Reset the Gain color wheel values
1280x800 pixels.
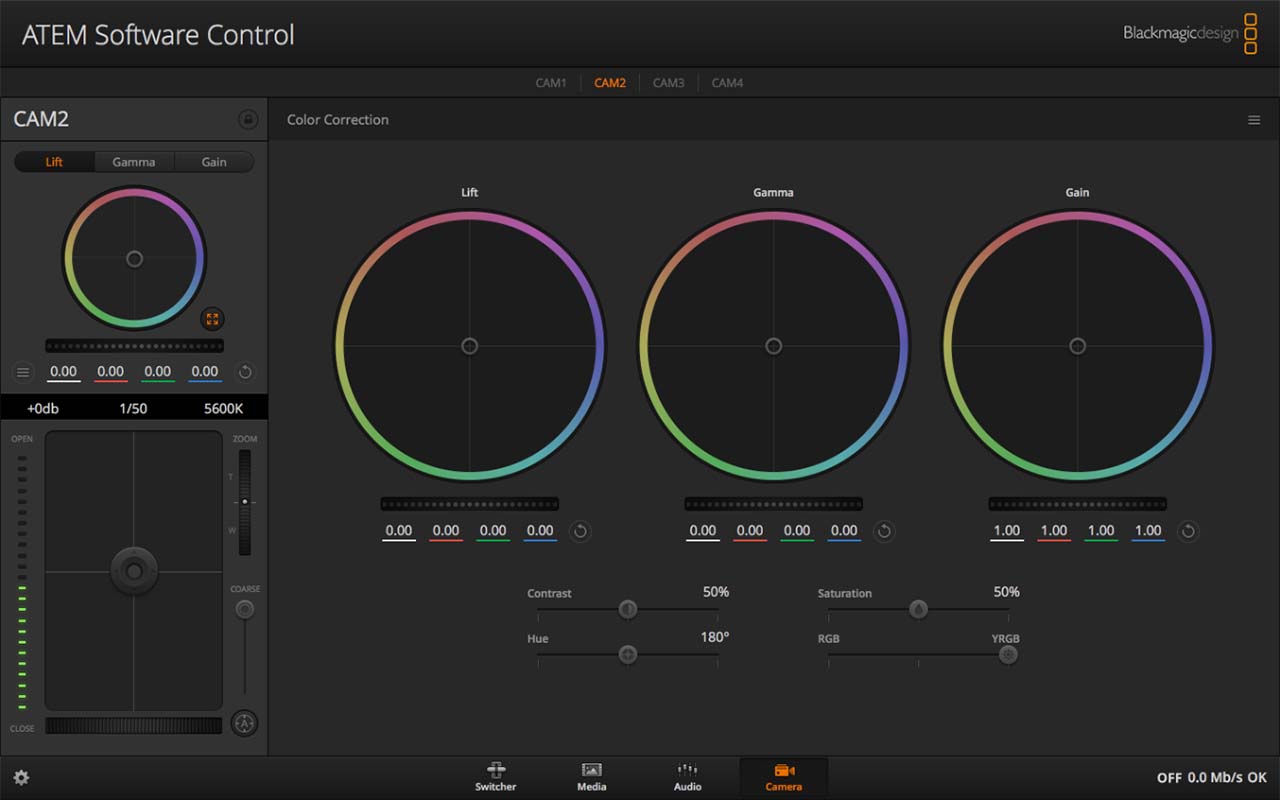click(x=1188, y=531)
